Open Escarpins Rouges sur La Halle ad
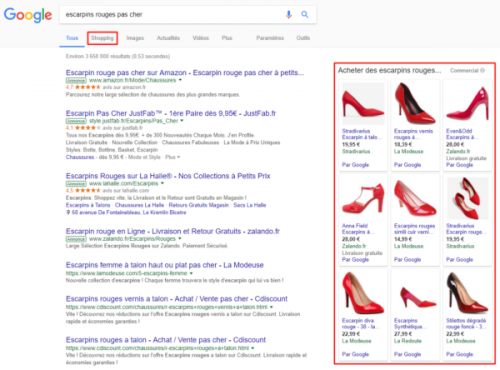The width and height of the screenshot is (500, 370). point(168,176)
